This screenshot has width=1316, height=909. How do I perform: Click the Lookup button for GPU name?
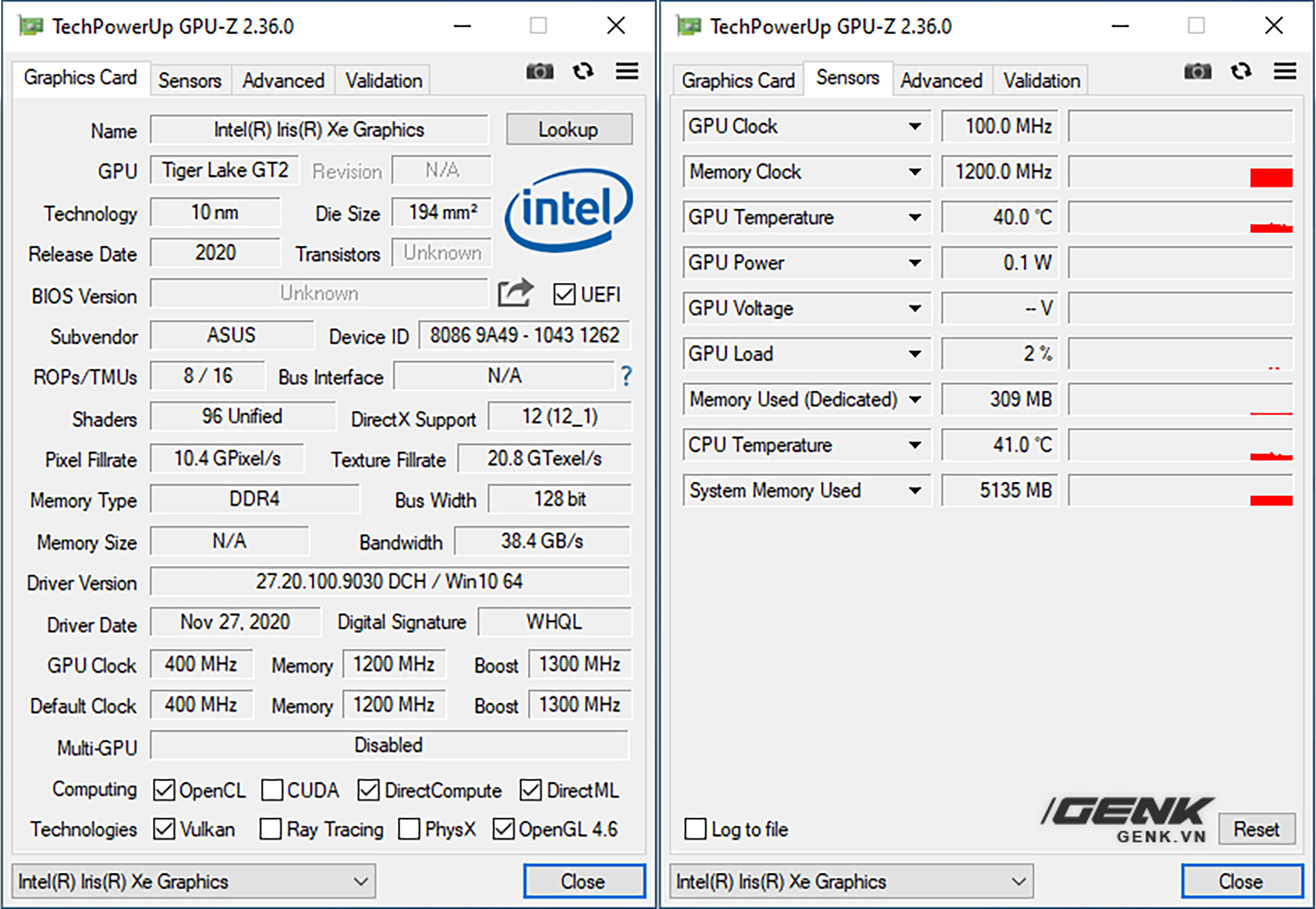click(x=570, y=127)
